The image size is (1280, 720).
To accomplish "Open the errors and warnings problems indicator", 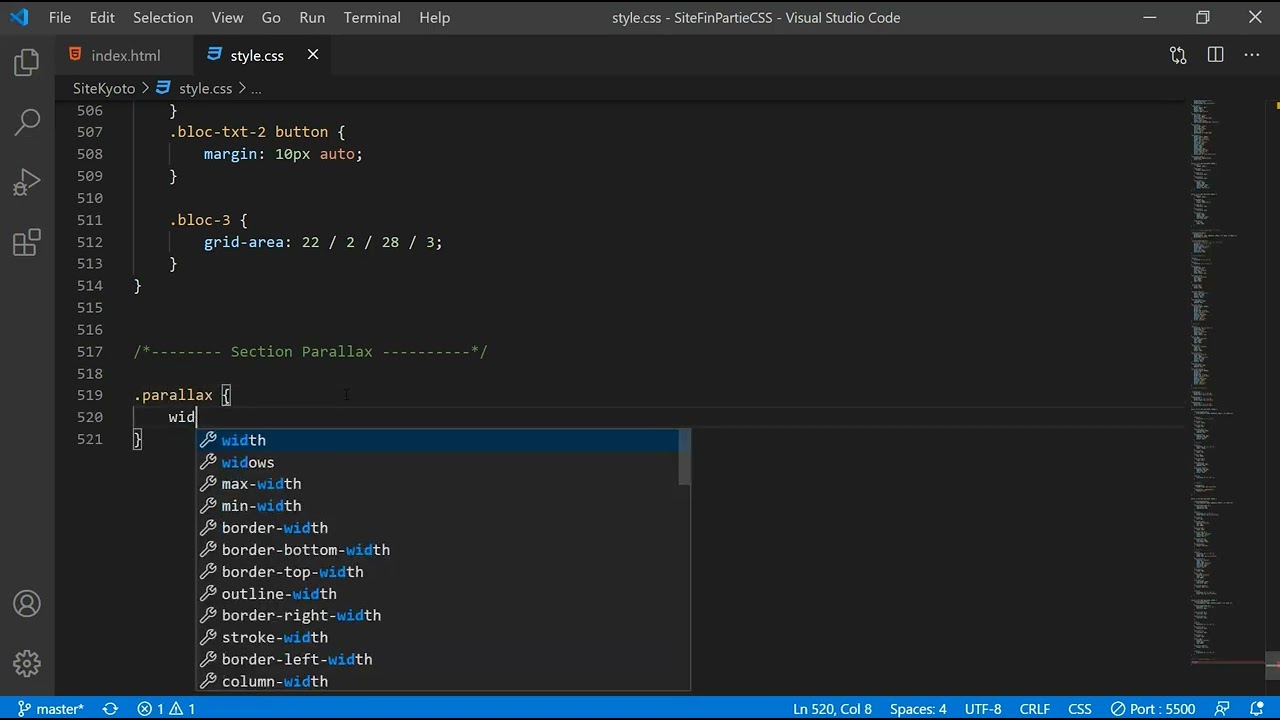I will [166, 709].
